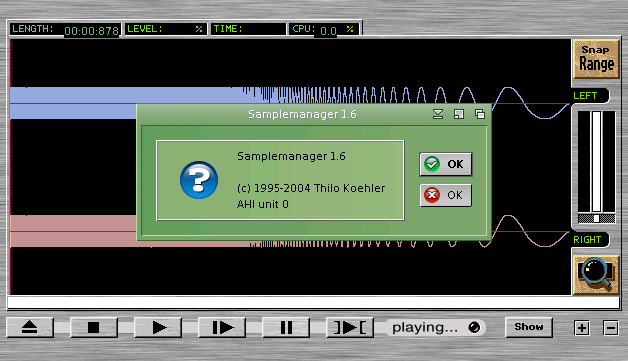Click the play range bracket button
The width and height of the screenshot is (628, 361).
pos(350,327)
